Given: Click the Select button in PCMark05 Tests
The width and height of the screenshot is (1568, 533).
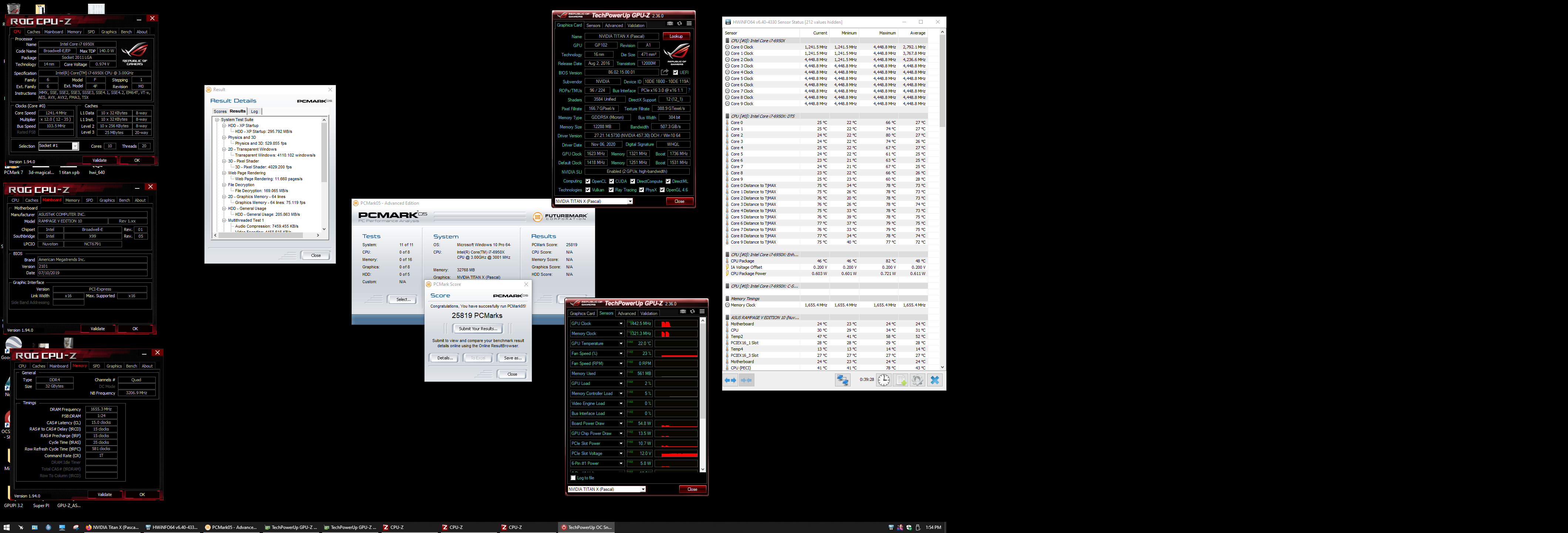Looking at the screenshot, I should coord(403,299).
